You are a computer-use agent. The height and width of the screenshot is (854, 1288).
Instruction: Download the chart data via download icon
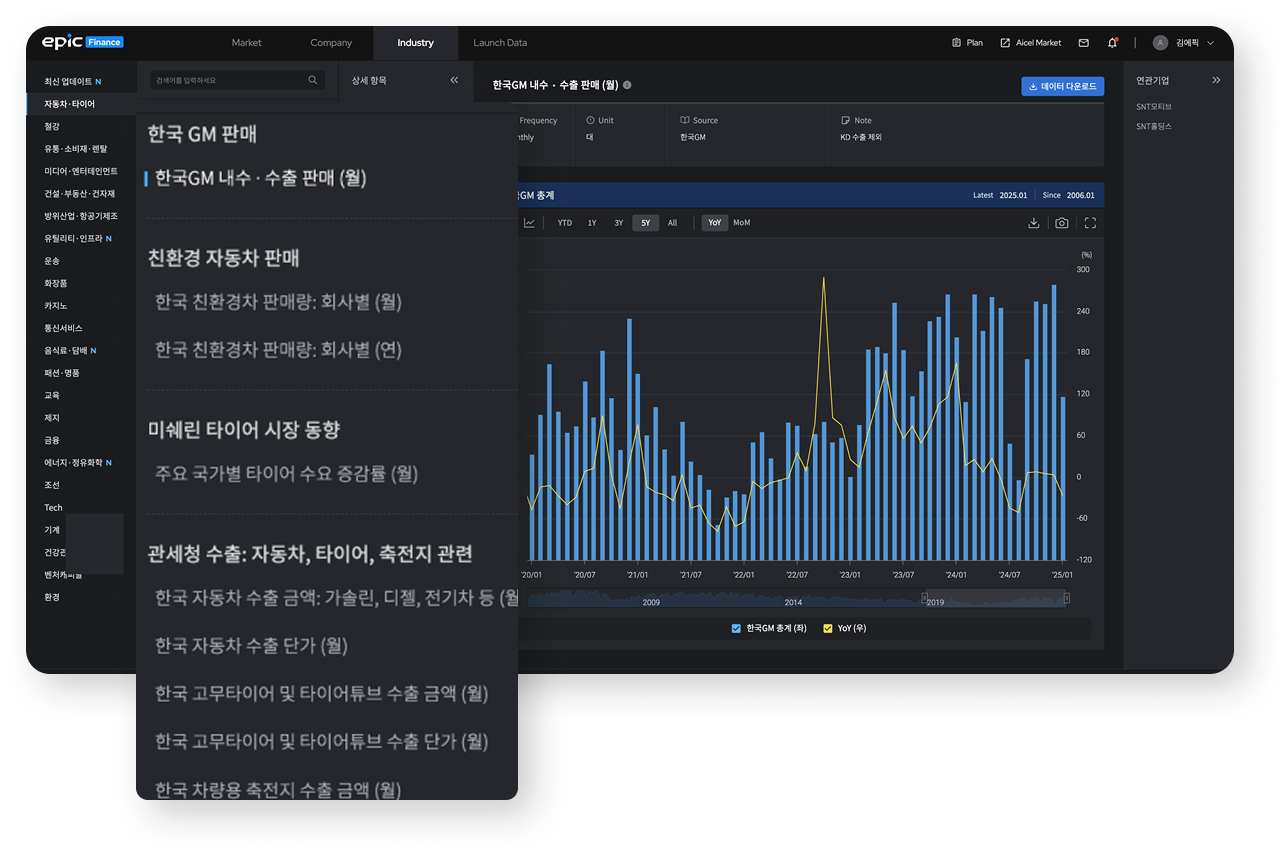(x=1033, y=222)
